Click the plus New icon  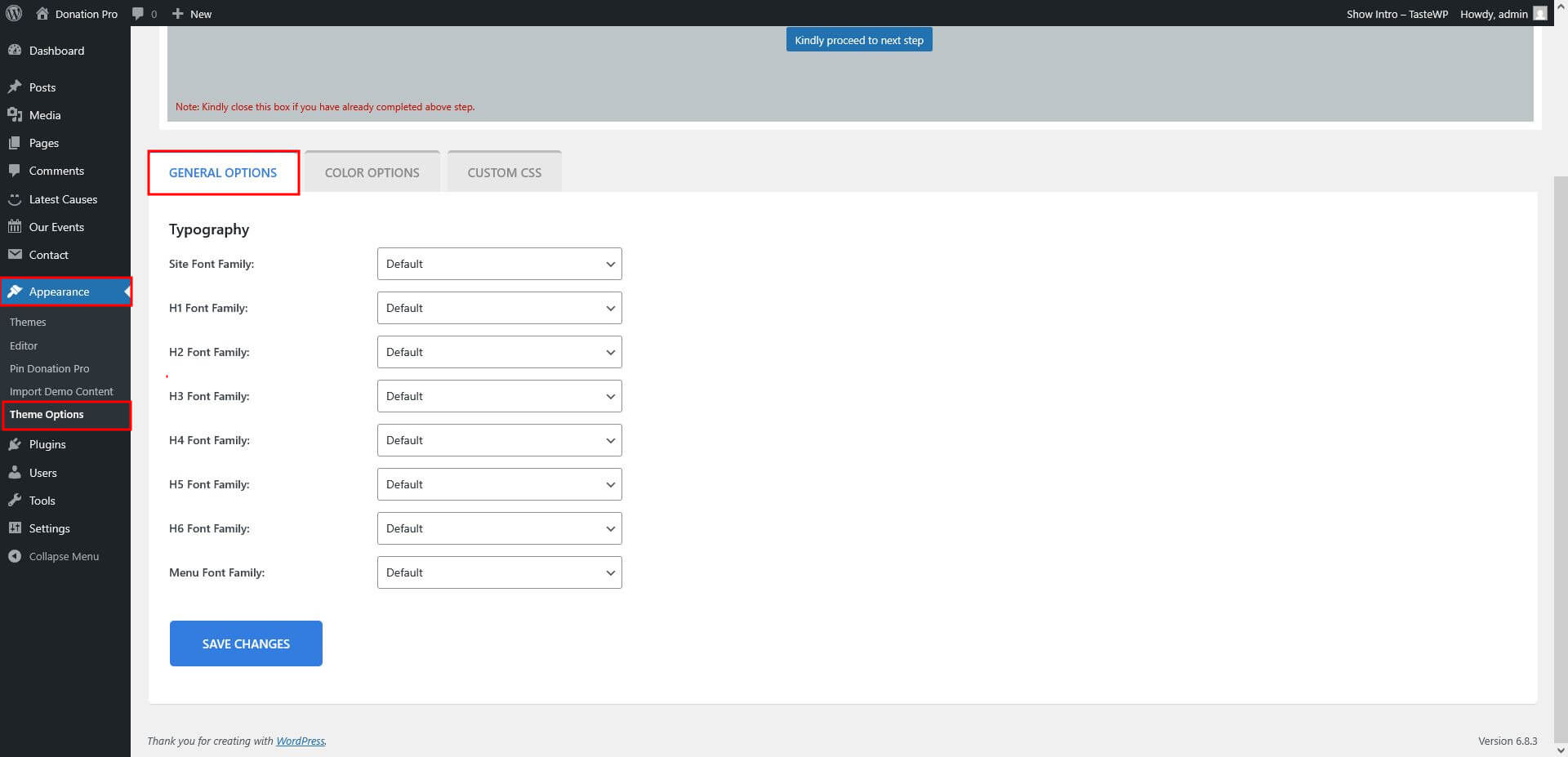coord(177,14)
